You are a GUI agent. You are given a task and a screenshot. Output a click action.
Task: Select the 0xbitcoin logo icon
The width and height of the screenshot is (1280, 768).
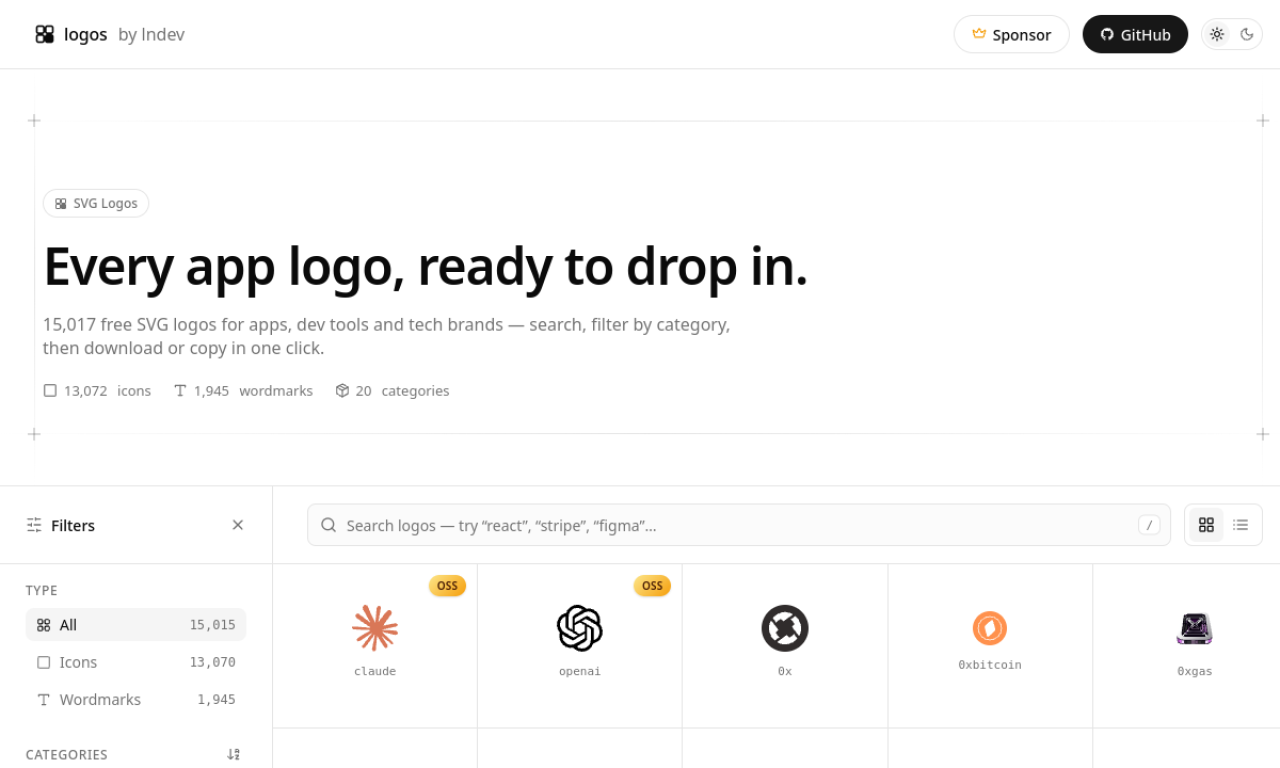pos(990,628)
